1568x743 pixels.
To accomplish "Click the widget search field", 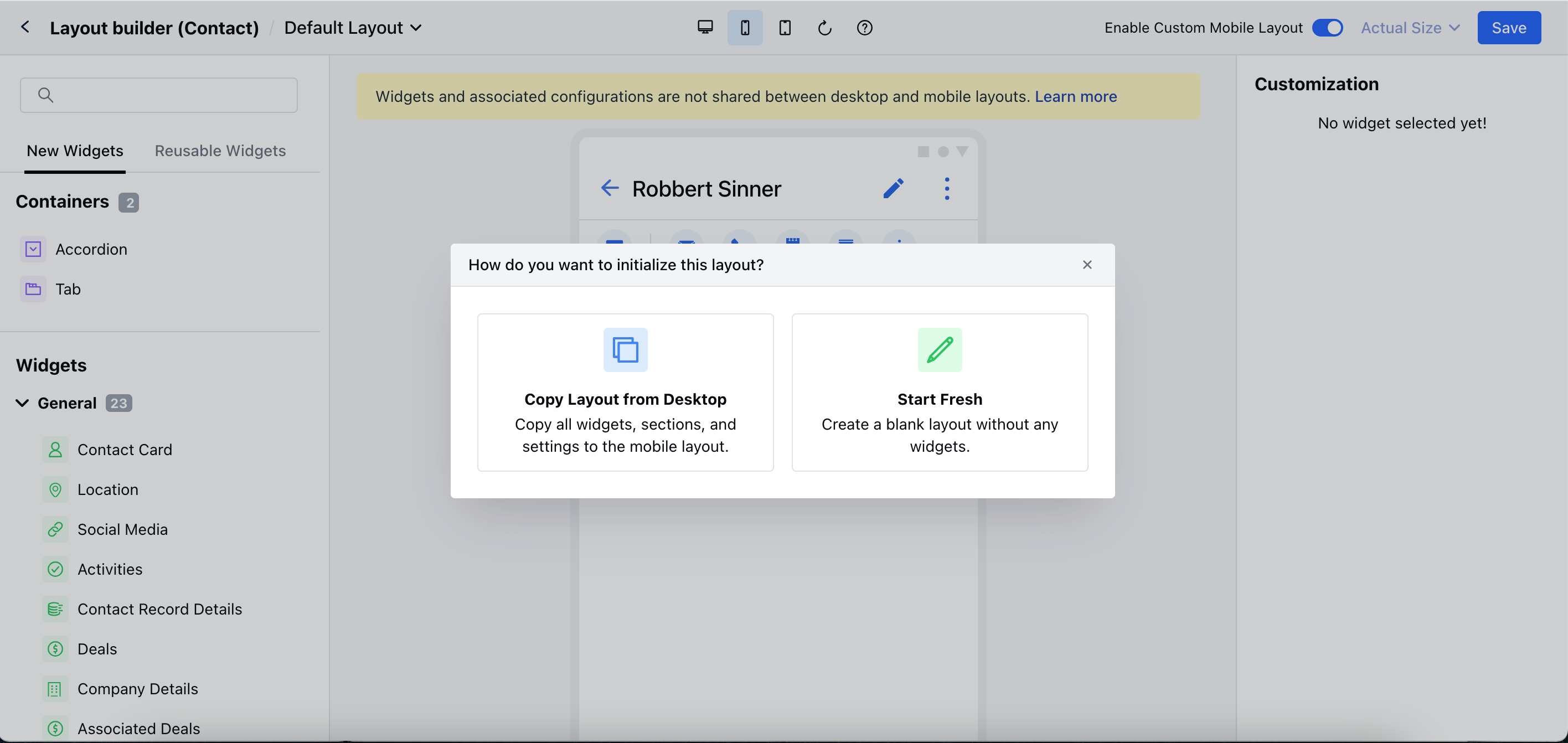I will tap(159, 95).
